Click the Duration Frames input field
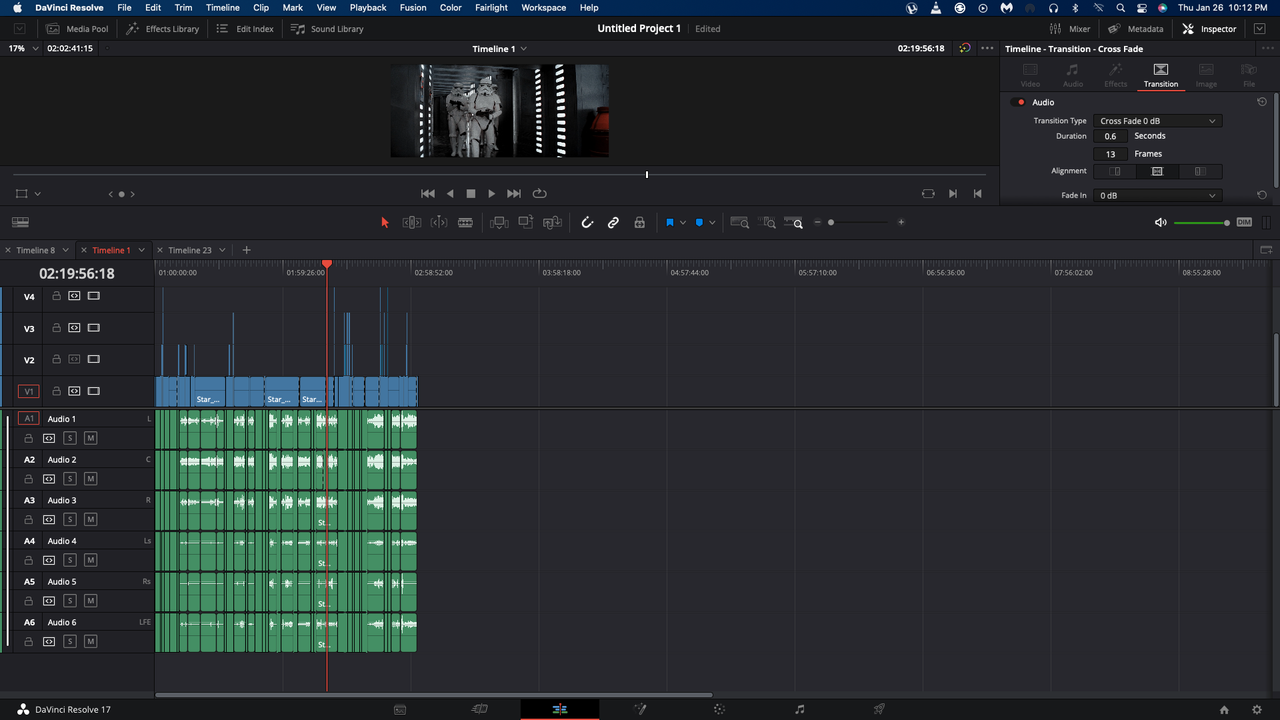This screenshot has height=720, width=1280. coord(1110,154)
